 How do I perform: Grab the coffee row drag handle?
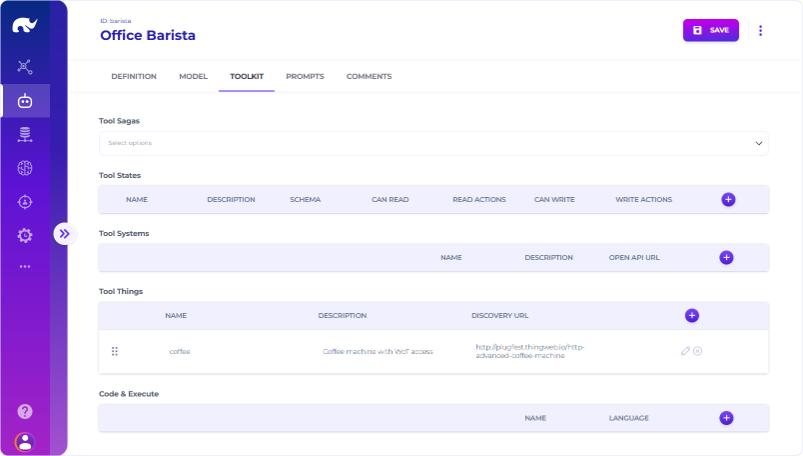click(115, 351)
